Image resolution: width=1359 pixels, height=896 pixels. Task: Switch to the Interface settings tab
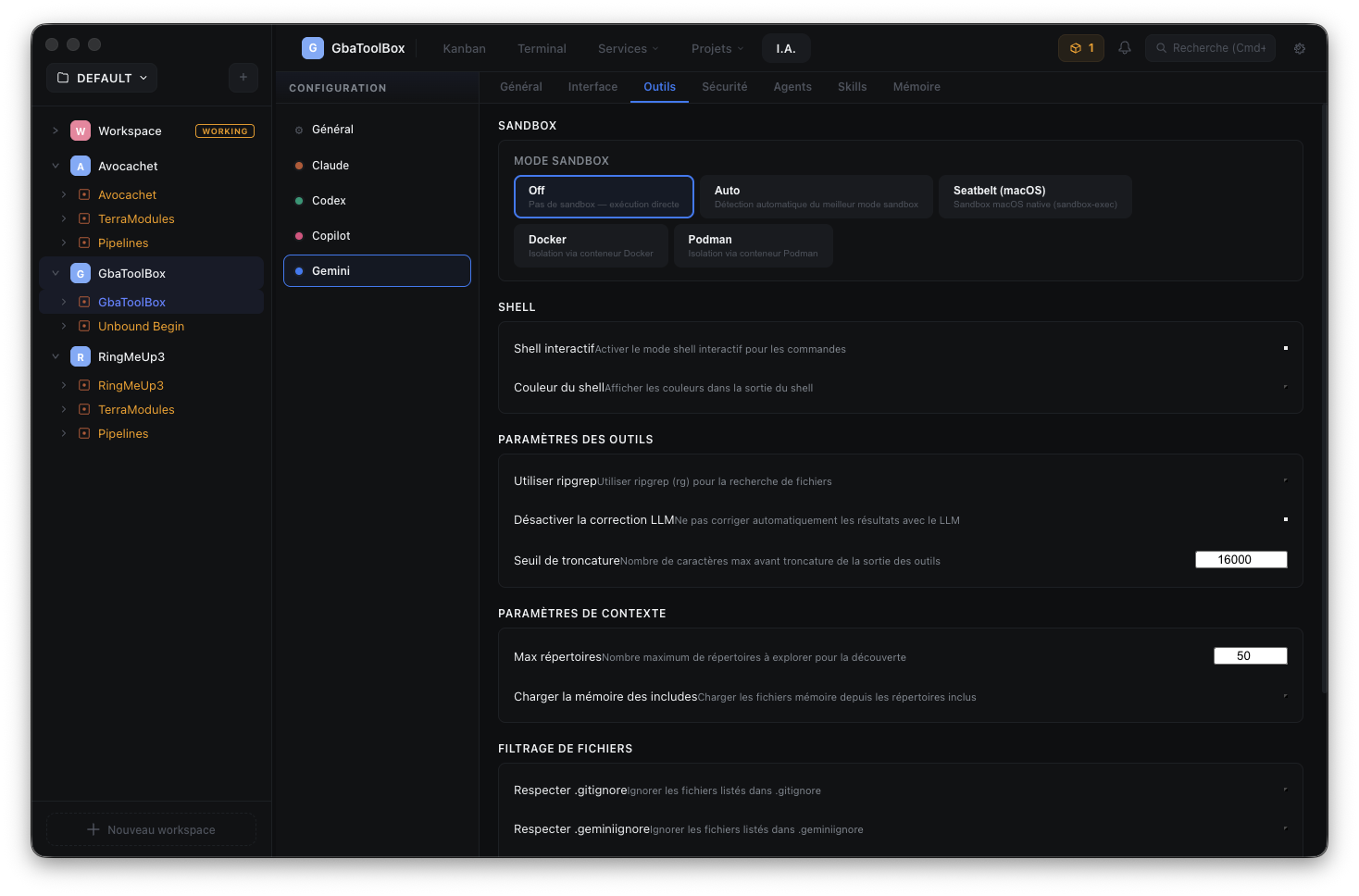pyautogui.click(x=592, y=87)
